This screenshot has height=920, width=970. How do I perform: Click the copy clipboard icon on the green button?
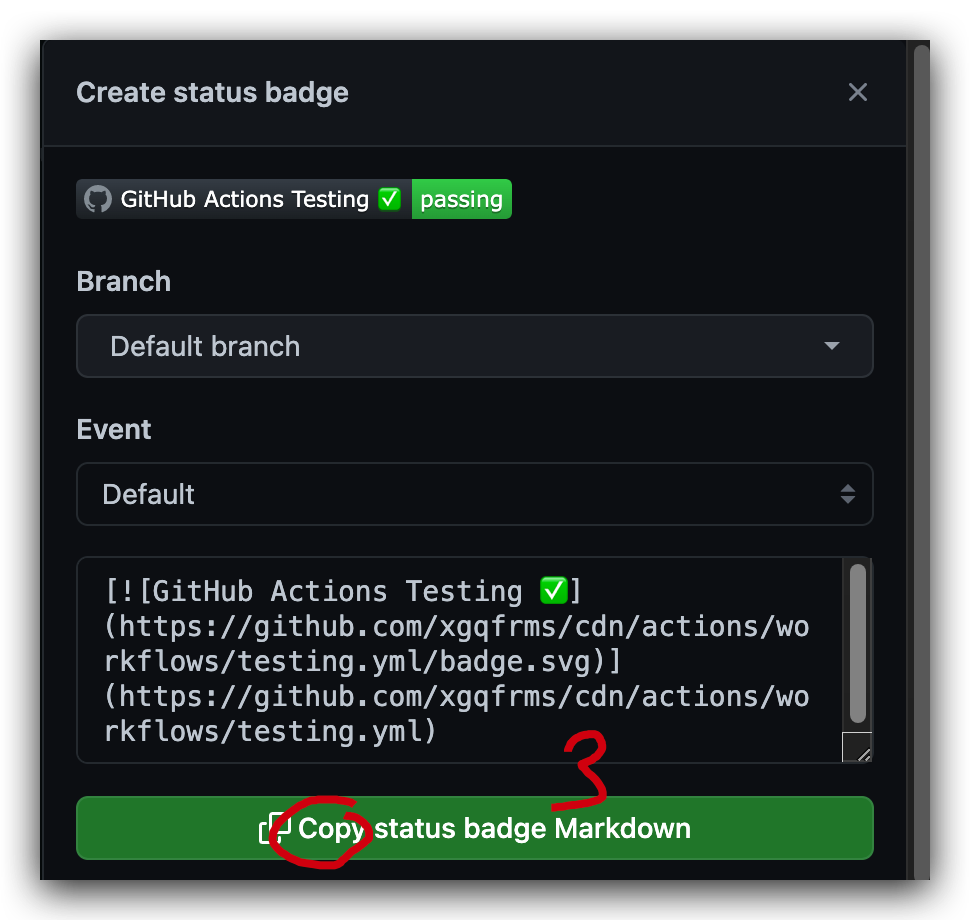(274, 828)
